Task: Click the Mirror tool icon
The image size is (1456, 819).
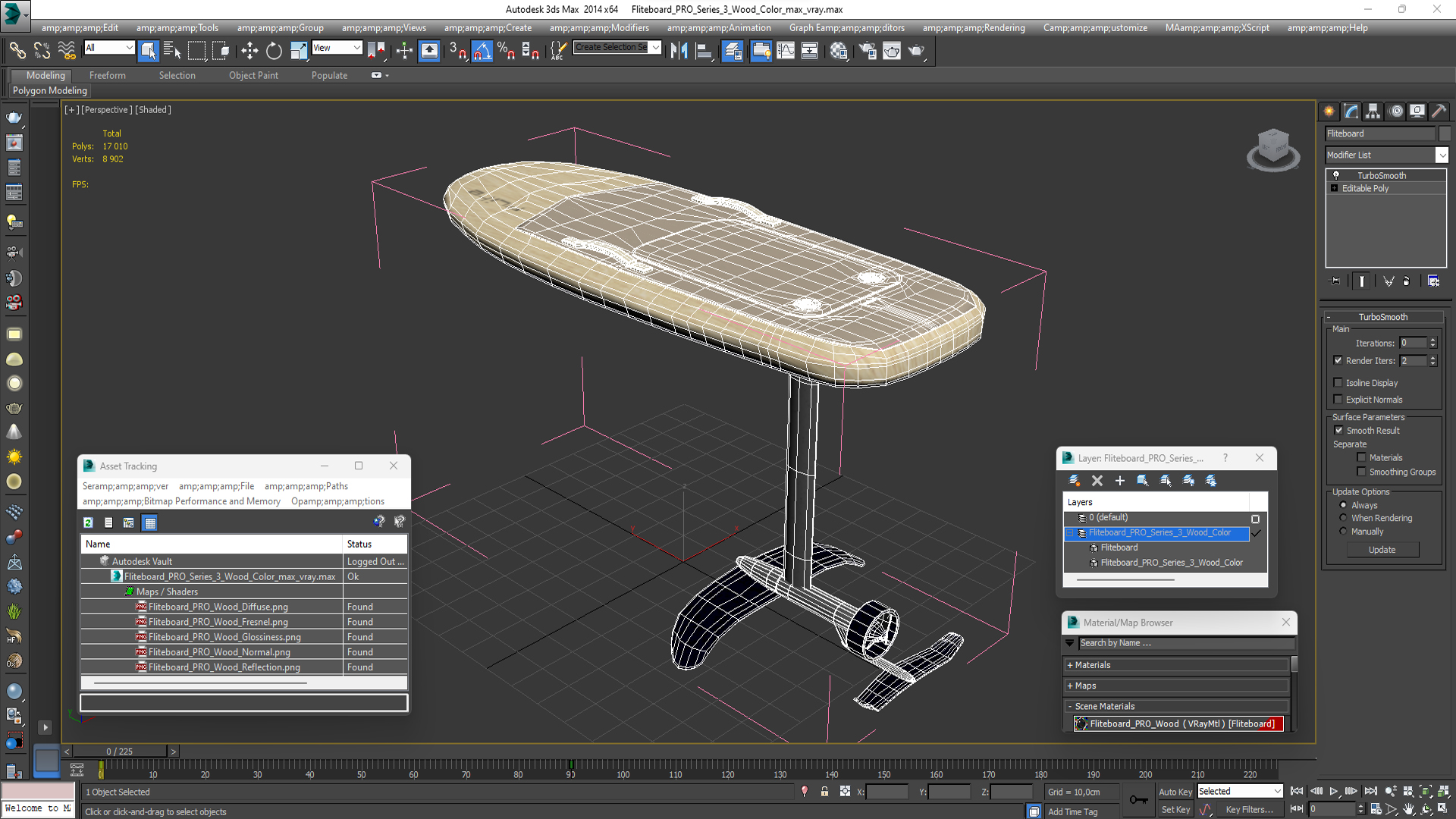Action: [x=679, y=51]
